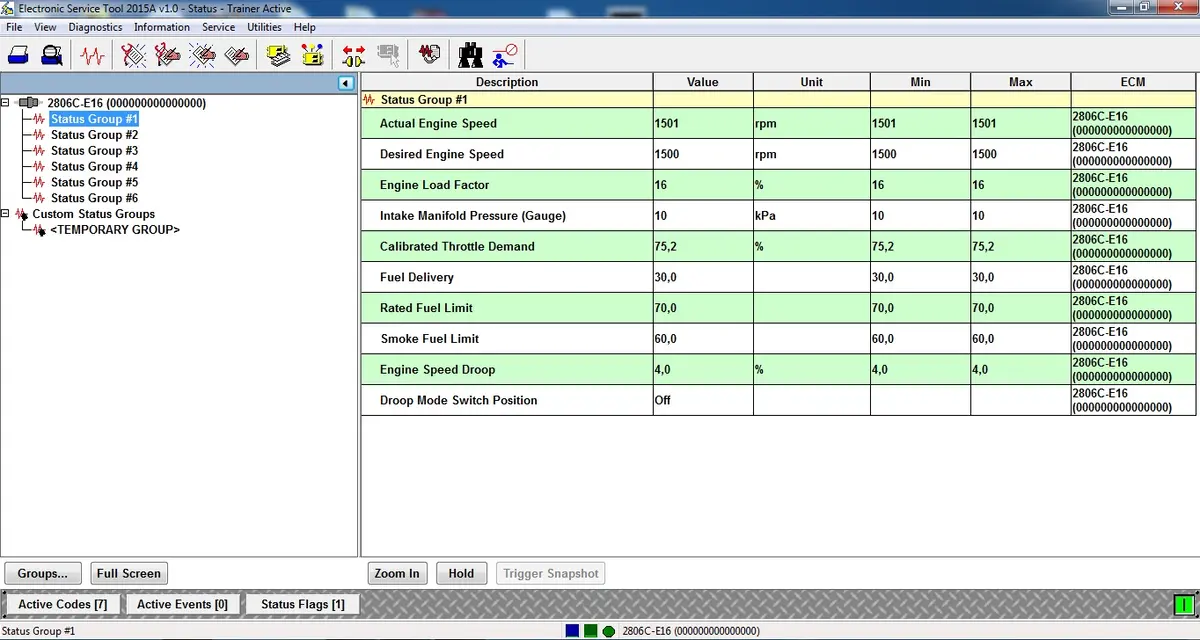Open Configuration tool icon with colored pins
The width and height of the screenshot is (1200, 640).
click(x=313, y=54)
